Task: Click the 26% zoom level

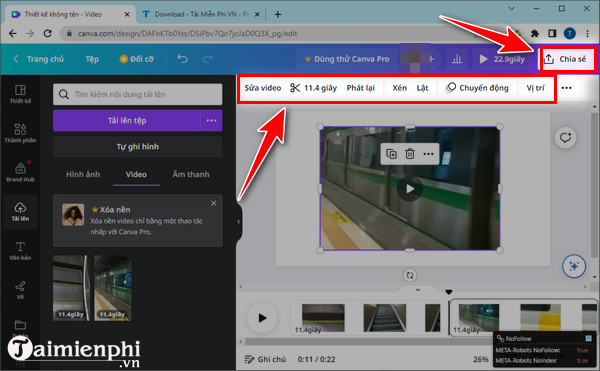Action: 481,359
